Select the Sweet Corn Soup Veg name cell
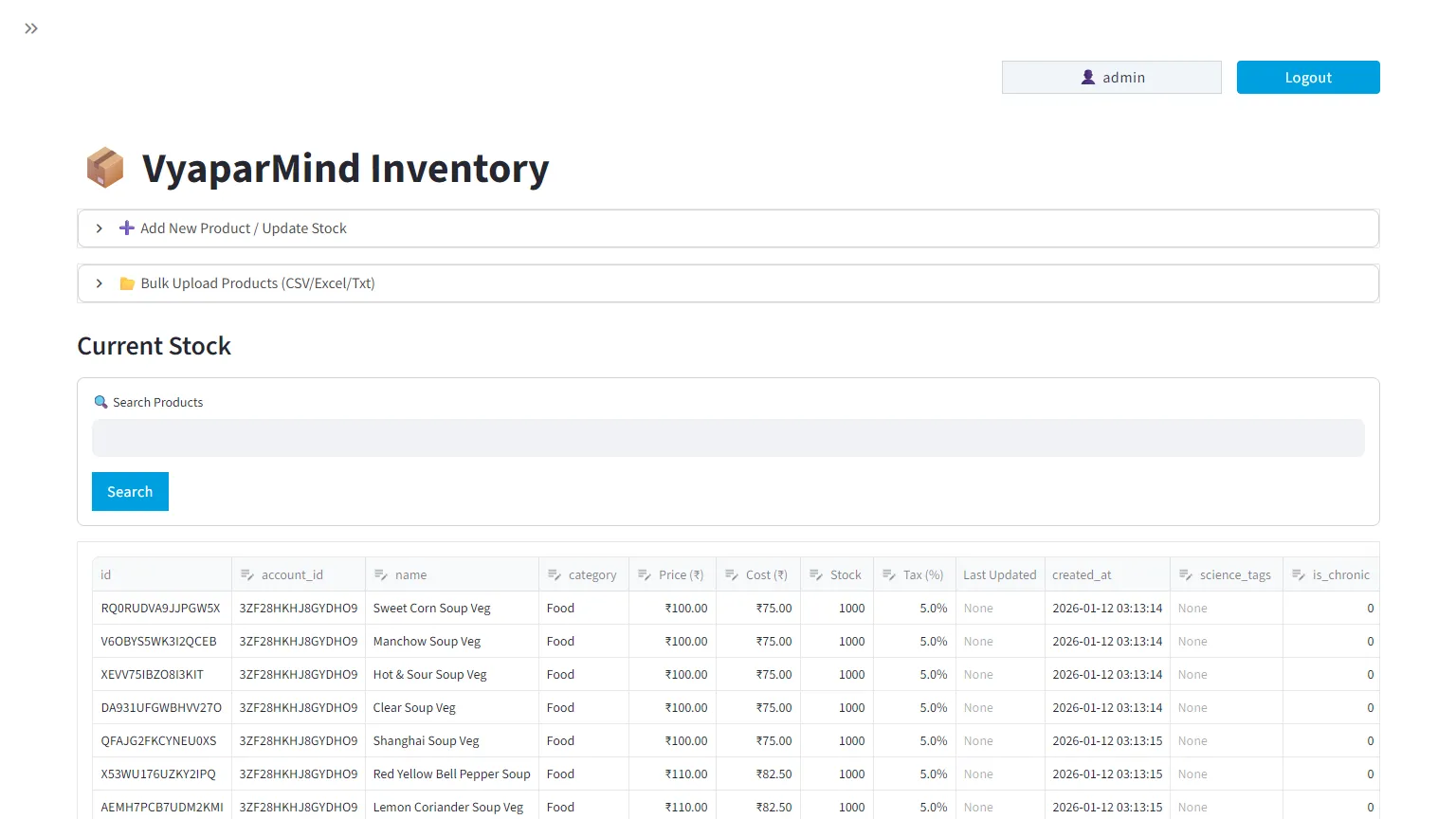Viewport: 1456px width, 819px height. point(452,608)
